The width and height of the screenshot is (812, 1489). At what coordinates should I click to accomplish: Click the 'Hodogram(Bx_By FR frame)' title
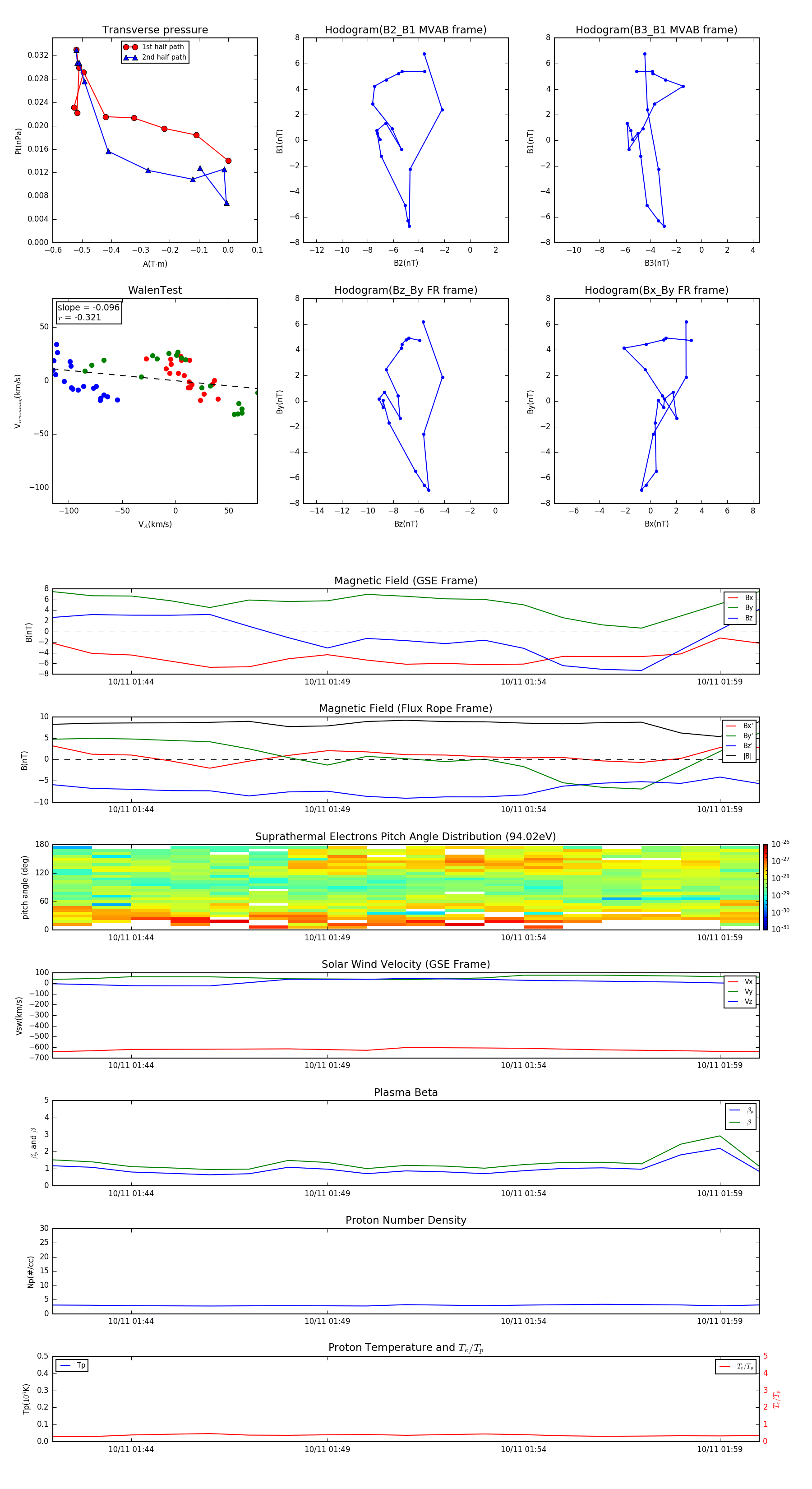(656, 290)
